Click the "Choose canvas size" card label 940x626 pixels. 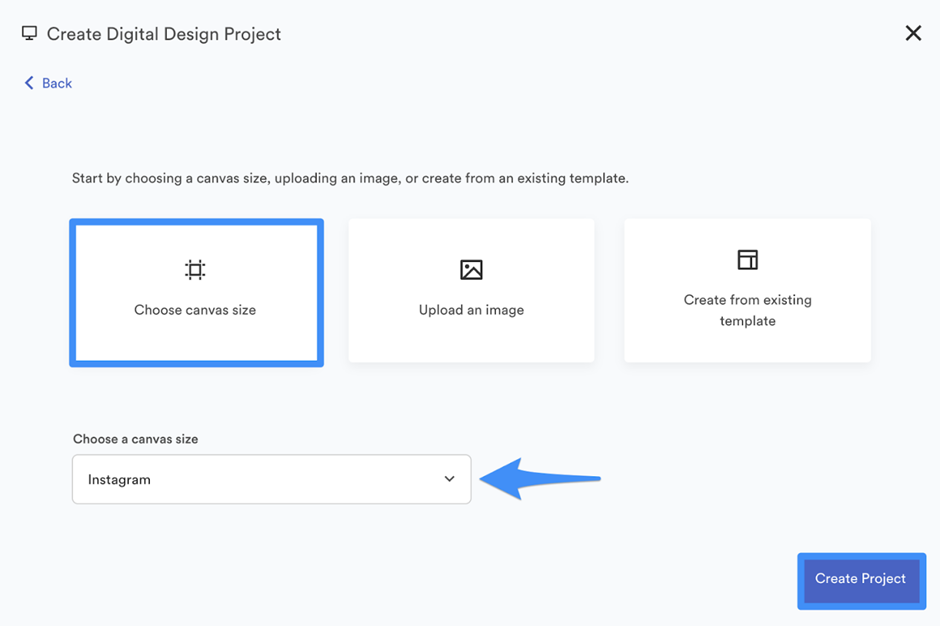[x=195, y=310]
